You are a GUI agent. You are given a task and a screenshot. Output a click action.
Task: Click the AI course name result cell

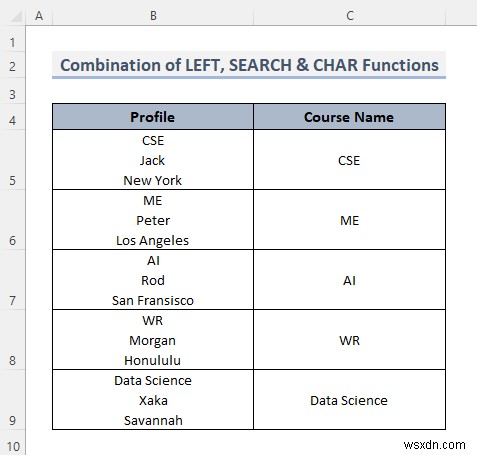click(349, 280)
